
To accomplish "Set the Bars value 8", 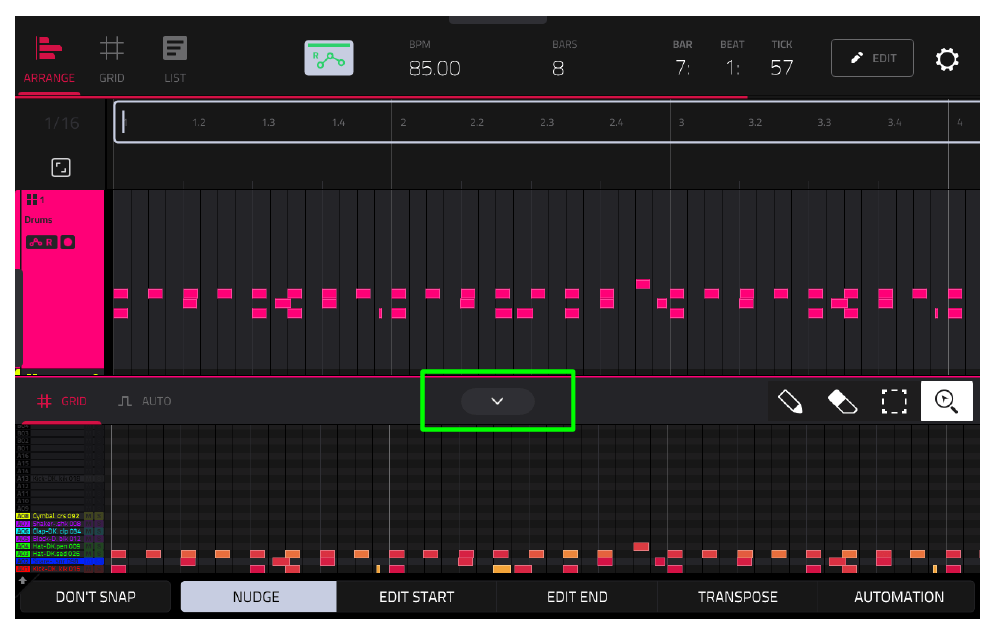I will (558, 68).
